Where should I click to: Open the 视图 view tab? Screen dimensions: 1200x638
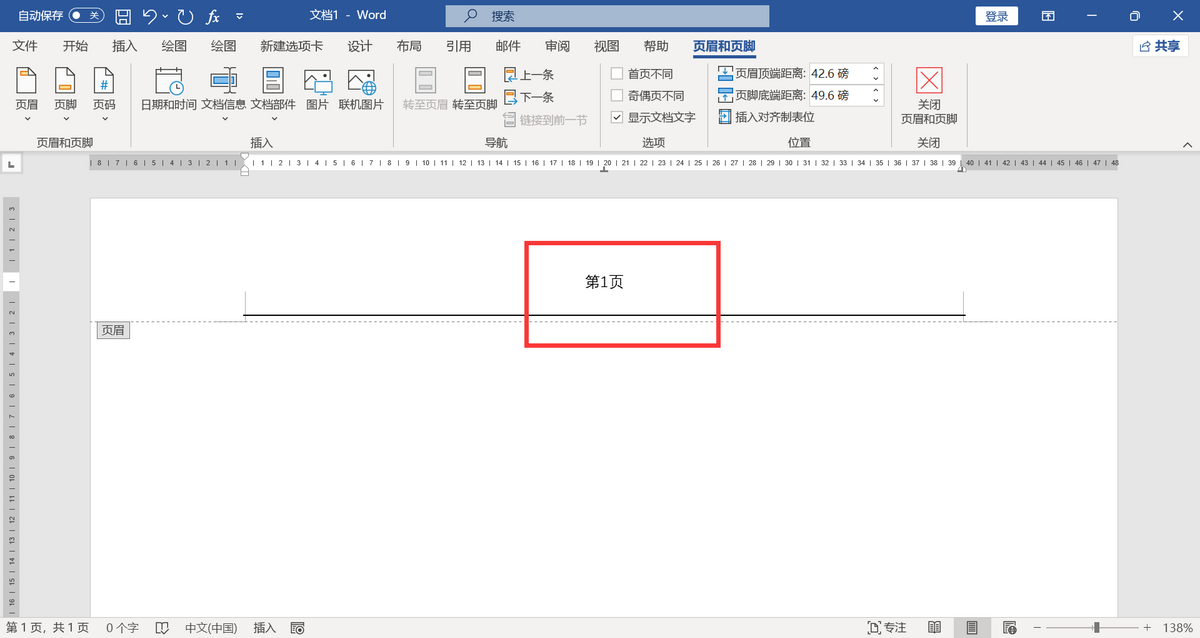(607, 46)
